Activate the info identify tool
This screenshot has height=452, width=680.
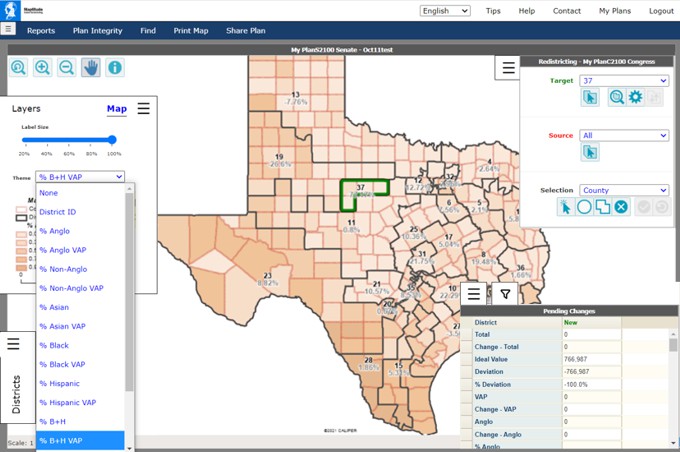coord(115,68)
